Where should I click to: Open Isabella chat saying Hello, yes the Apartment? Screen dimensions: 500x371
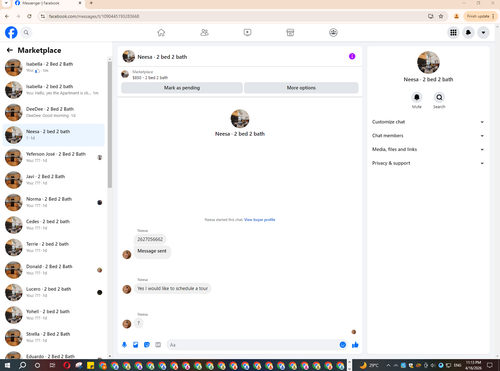(x=54, y=90)
